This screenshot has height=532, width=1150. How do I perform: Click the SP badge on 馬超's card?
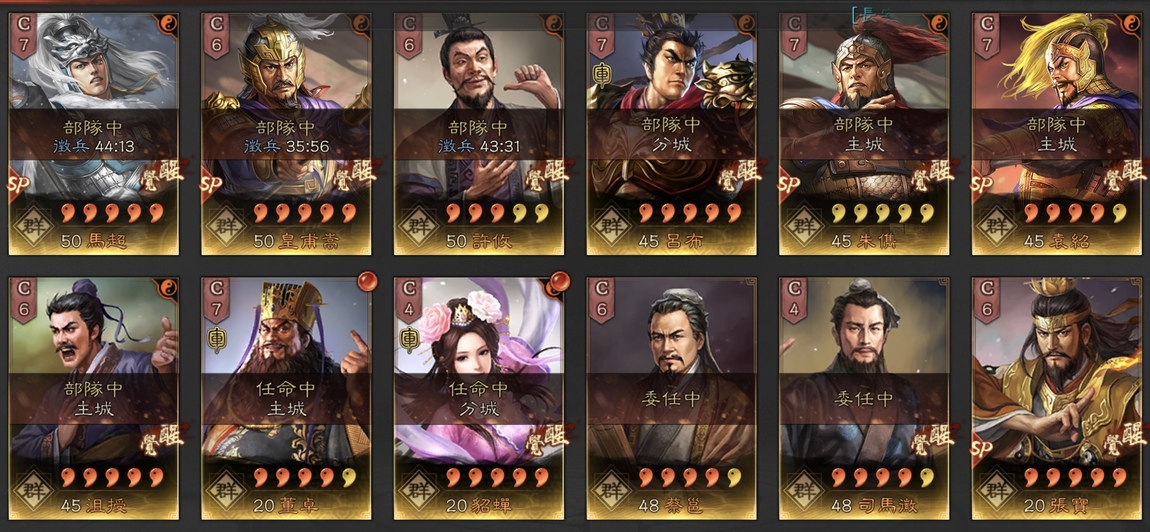pos(20,184)
